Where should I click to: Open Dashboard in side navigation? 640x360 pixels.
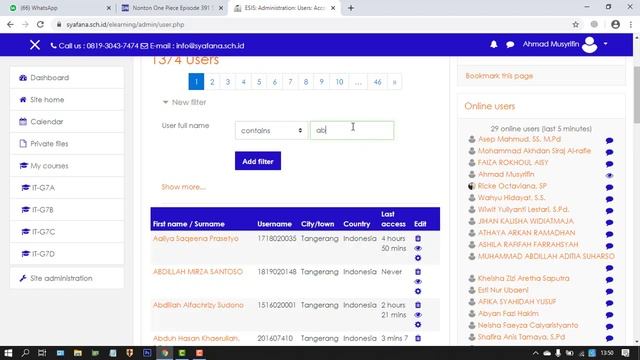point(67,78)
